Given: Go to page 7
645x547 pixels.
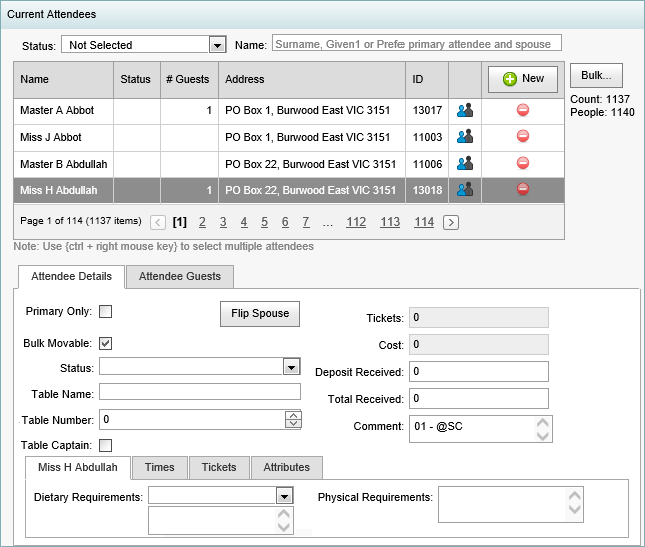Looking at the screenshot, I should [306, 222].
